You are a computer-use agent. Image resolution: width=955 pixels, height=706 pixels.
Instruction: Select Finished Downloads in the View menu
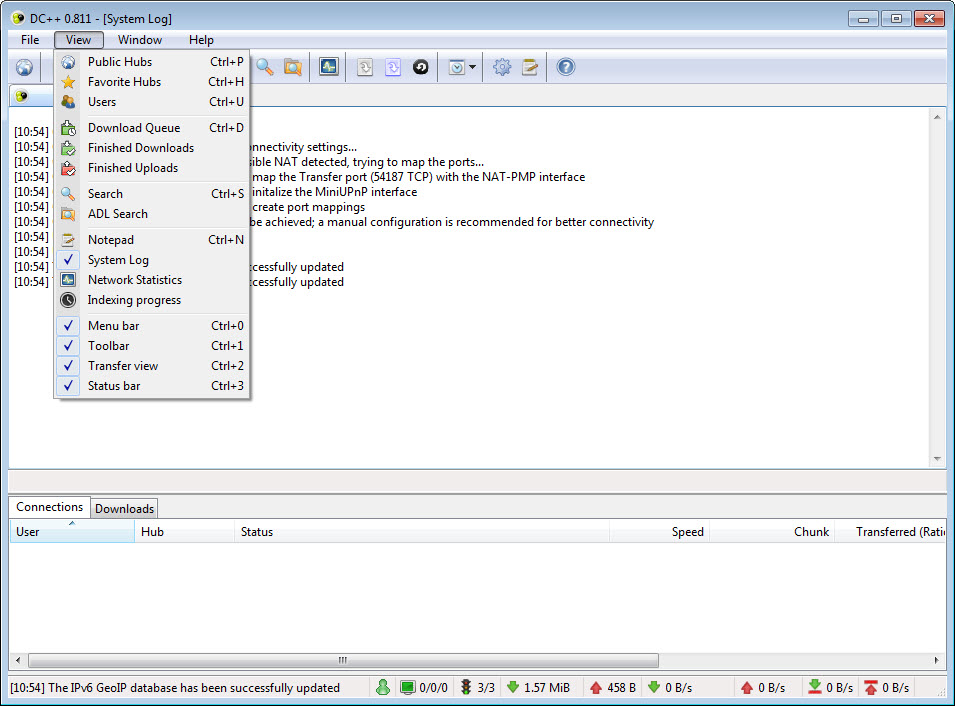click(x=152, y=148)
